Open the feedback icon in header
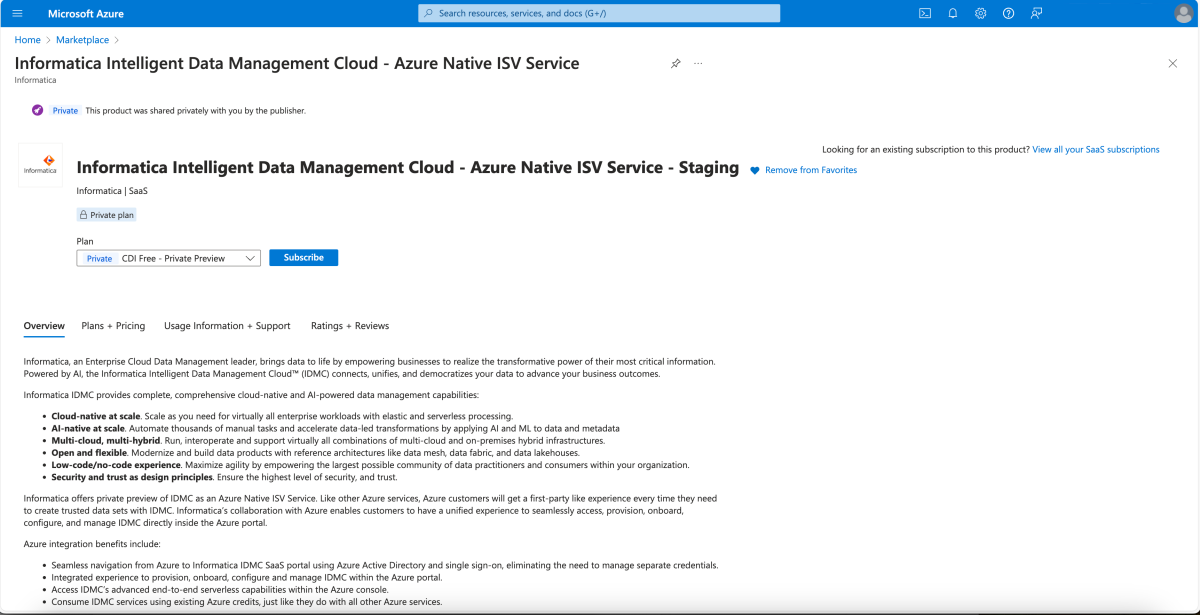 tap(1036, 13)
